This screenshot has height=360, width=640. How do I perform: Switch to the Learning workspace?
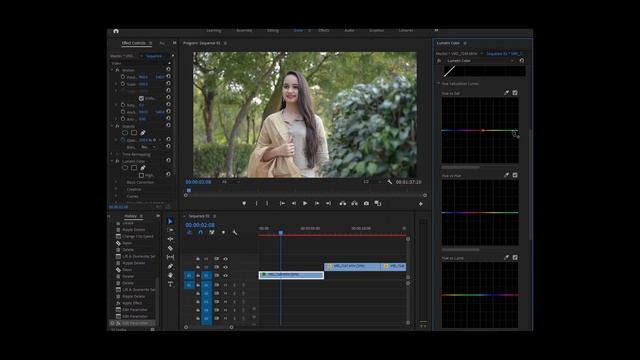[x=213, y=31]
